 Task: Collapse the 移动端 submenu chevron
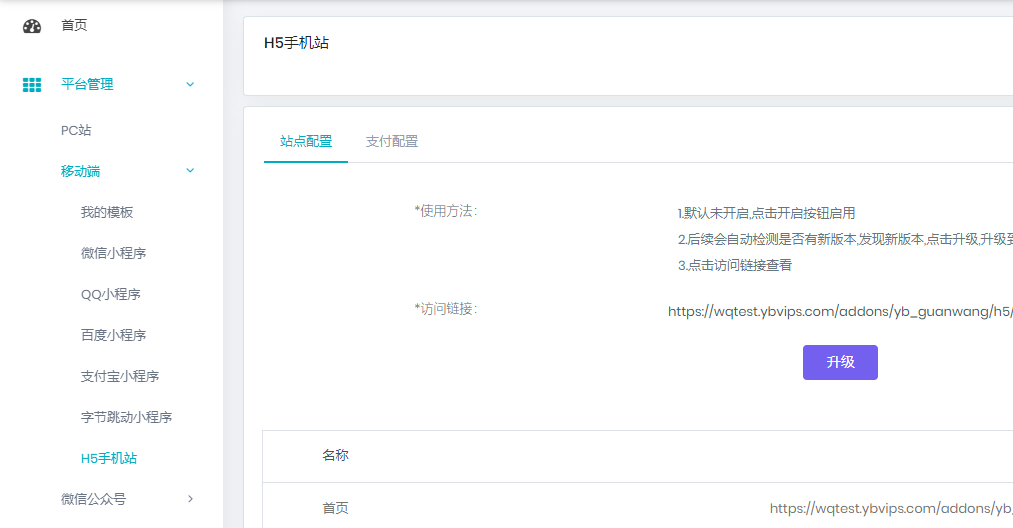coord(190,171)
